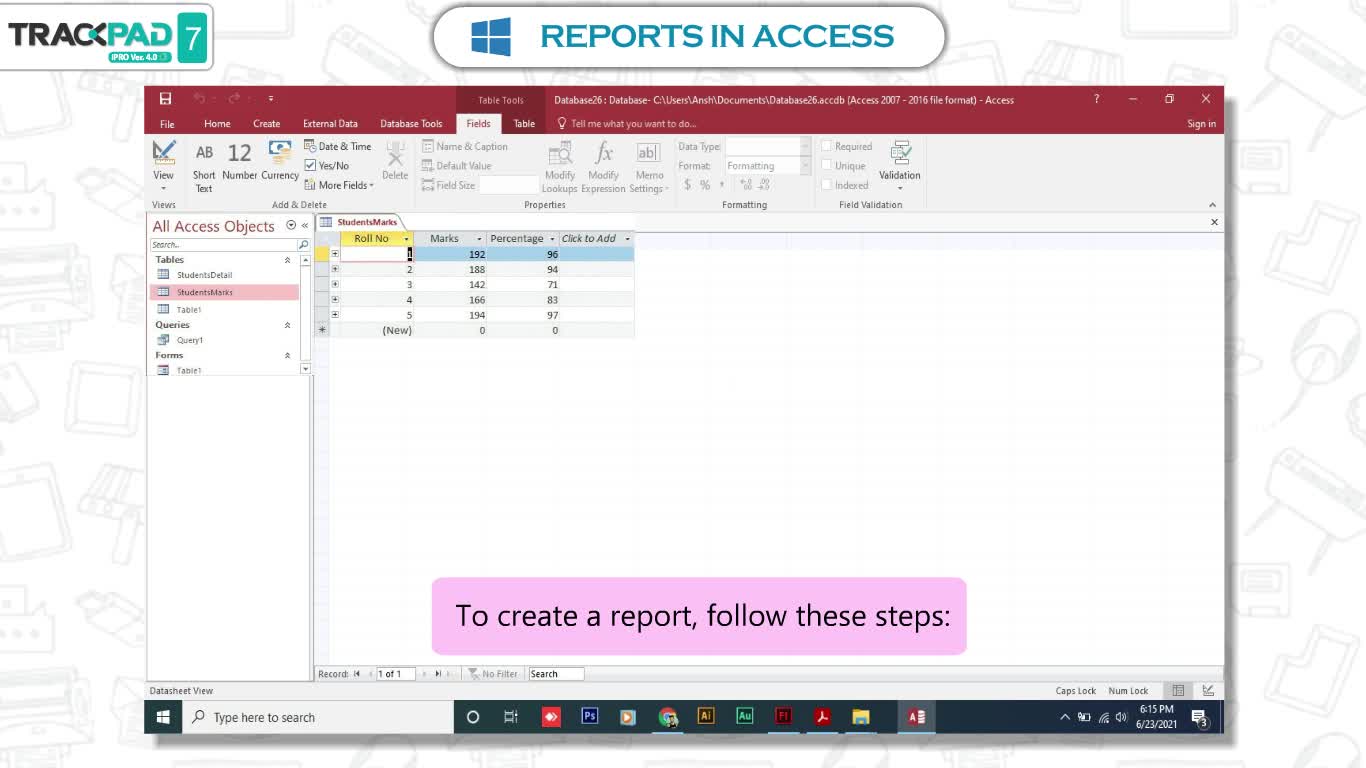Screen dimensions: 1366x768
Task: Click the Access icon in the taskbar
Action: click(x=916, y=717)
